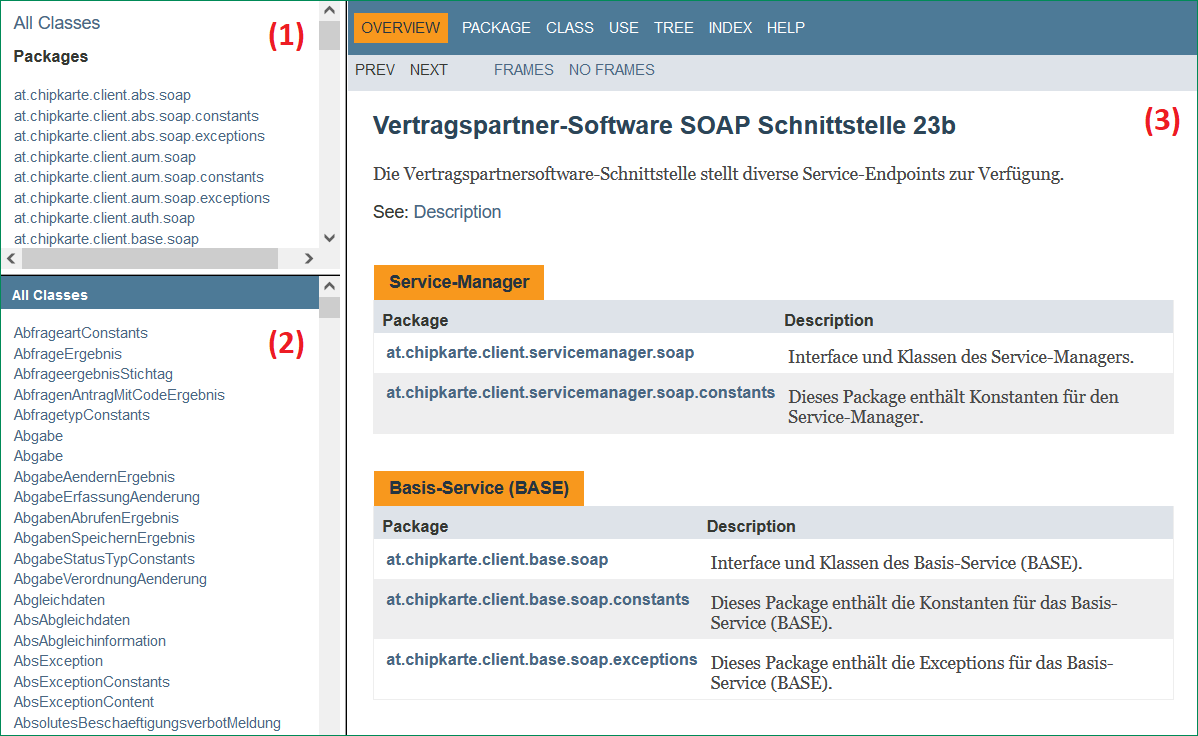
Task: Open class AbgabeVerordnungAenderung
Action: click(110, 579)
